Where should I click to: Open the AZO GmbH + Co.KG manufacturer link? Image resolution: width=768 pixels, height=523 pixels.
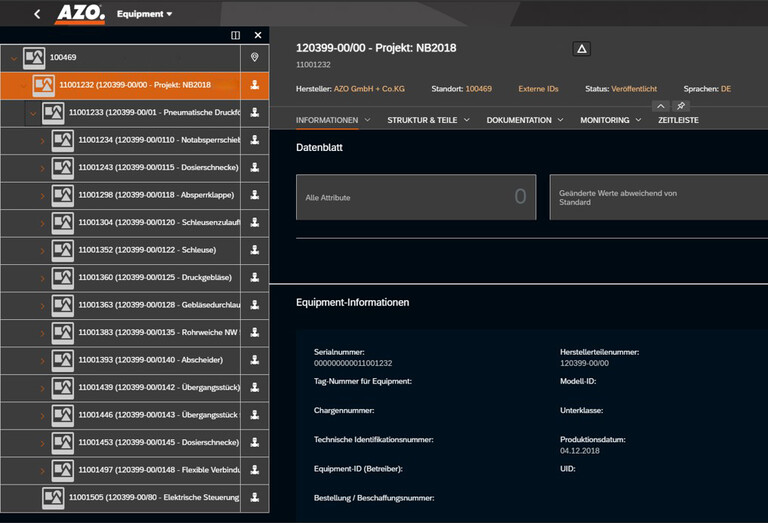tap(369, 89)
